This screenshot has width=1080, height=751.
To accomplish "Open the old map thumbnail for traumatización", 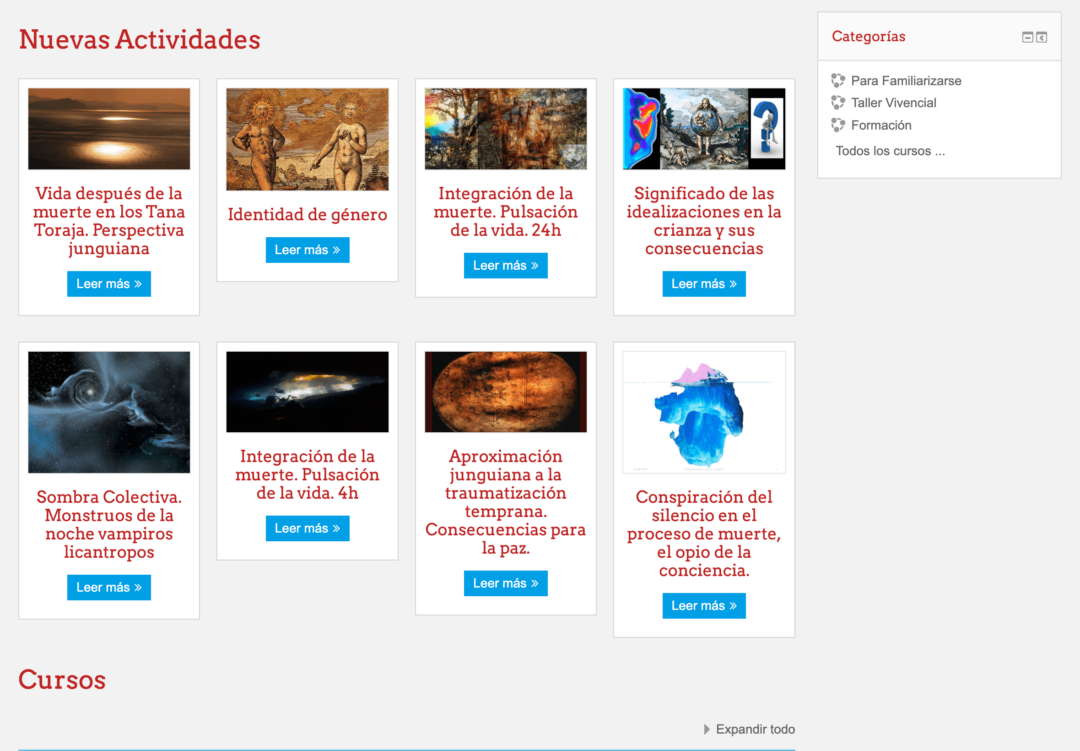I will click(506, 392).
